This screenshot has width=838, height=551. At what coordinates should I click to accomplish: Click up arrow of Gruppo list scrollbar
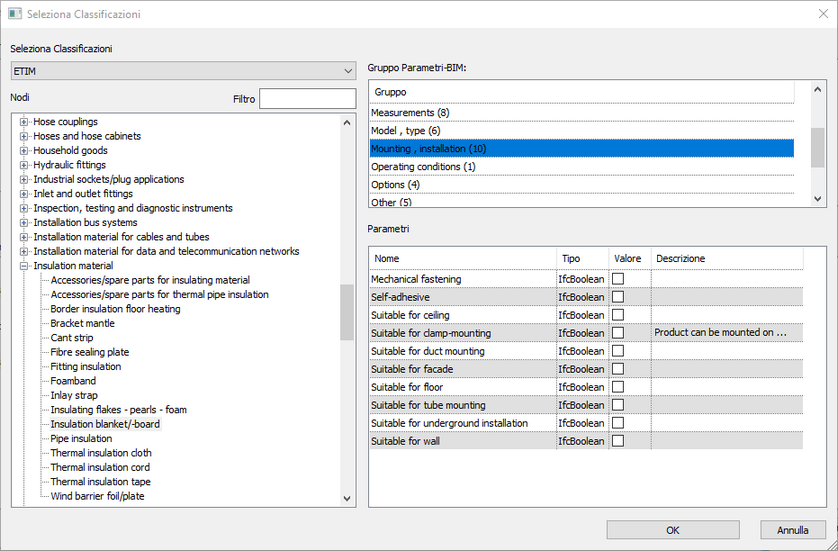(x=818, y=90)
